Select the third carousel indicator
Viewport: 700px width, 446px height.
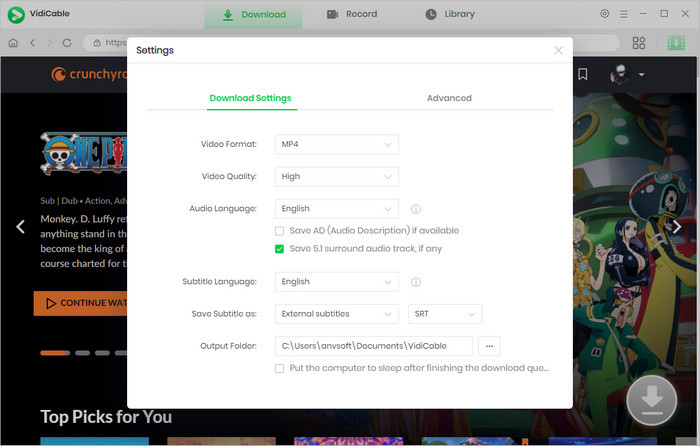(102, 353)
